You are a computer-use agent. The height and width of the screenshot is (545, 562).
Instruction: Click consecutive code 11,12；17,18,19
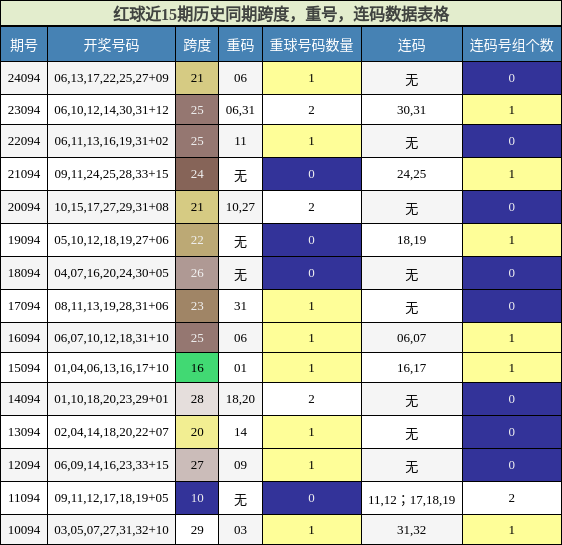411,499
